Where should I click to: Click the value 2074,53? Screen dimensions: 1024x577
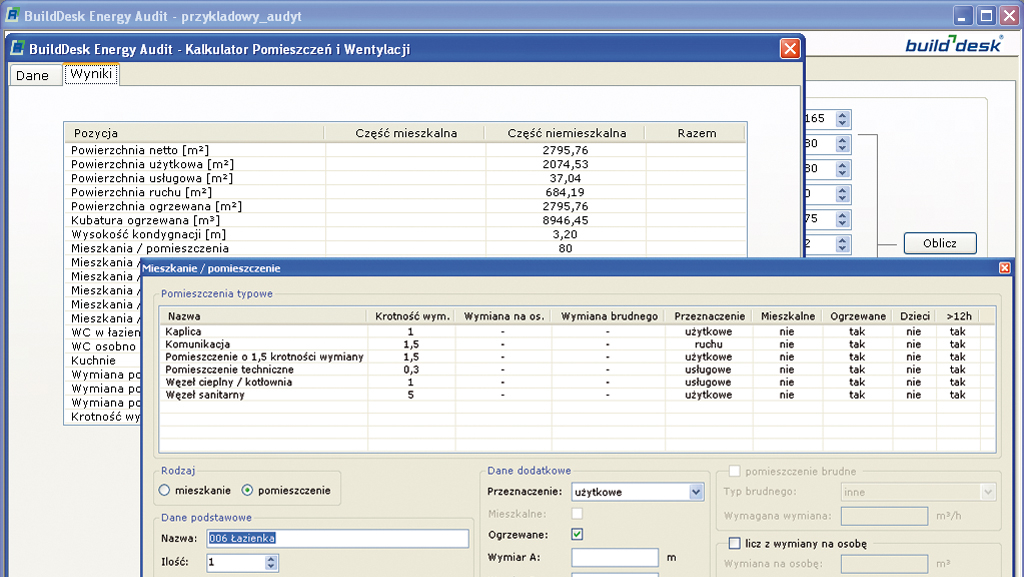pos(566,164)
